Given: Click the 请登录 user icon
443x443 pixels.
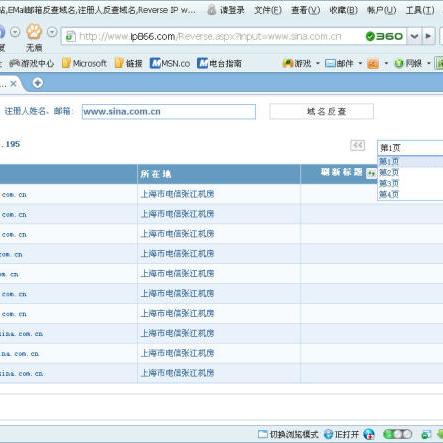Looking at the screenshot, I should [212, 10].
